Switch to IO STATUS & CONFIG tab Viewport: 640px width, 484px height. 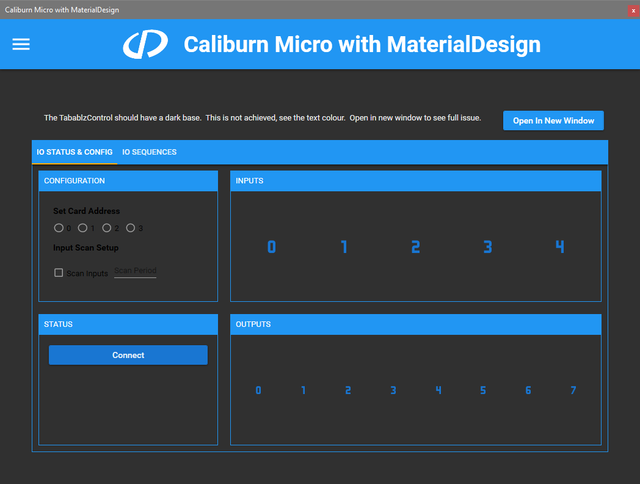coord(74,152)
